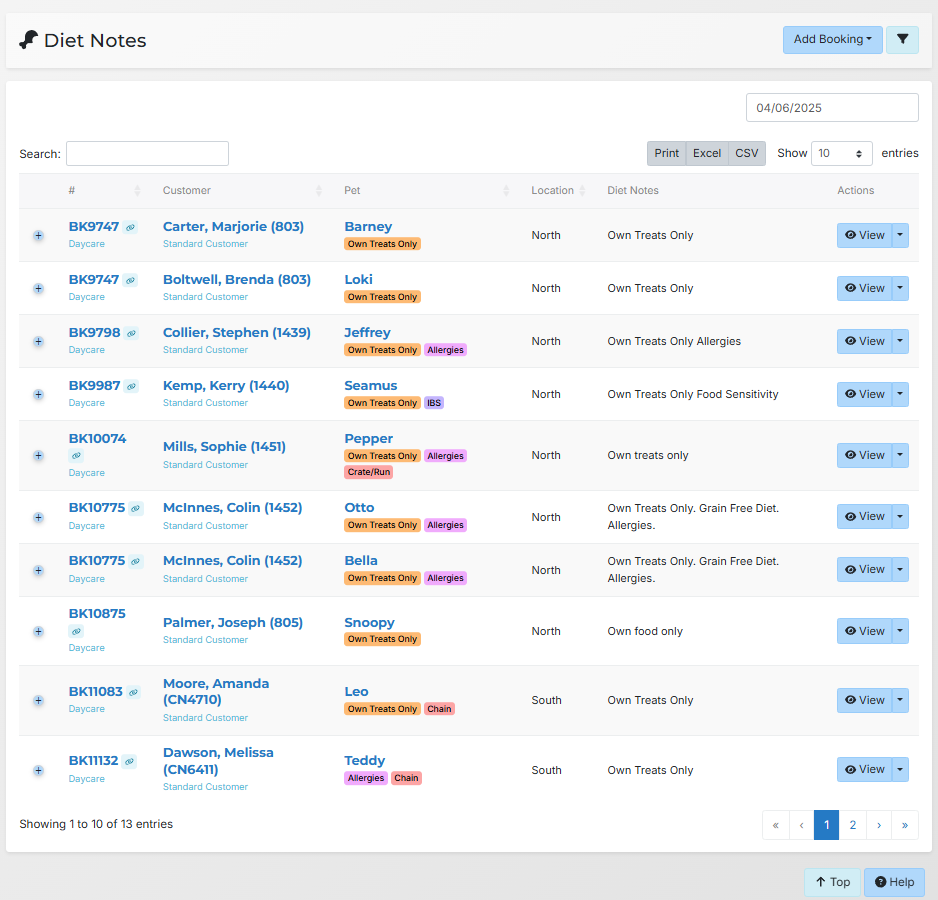
Task: Expand row details for Barney
Action: point(38,236)
